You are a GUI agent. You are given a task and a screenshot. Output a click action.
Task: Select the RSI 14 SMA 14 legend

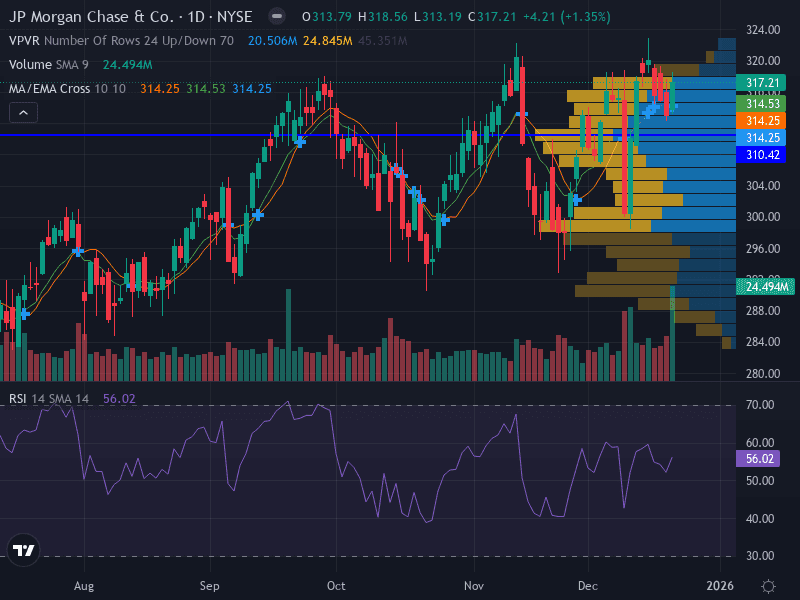coord(48,398)
